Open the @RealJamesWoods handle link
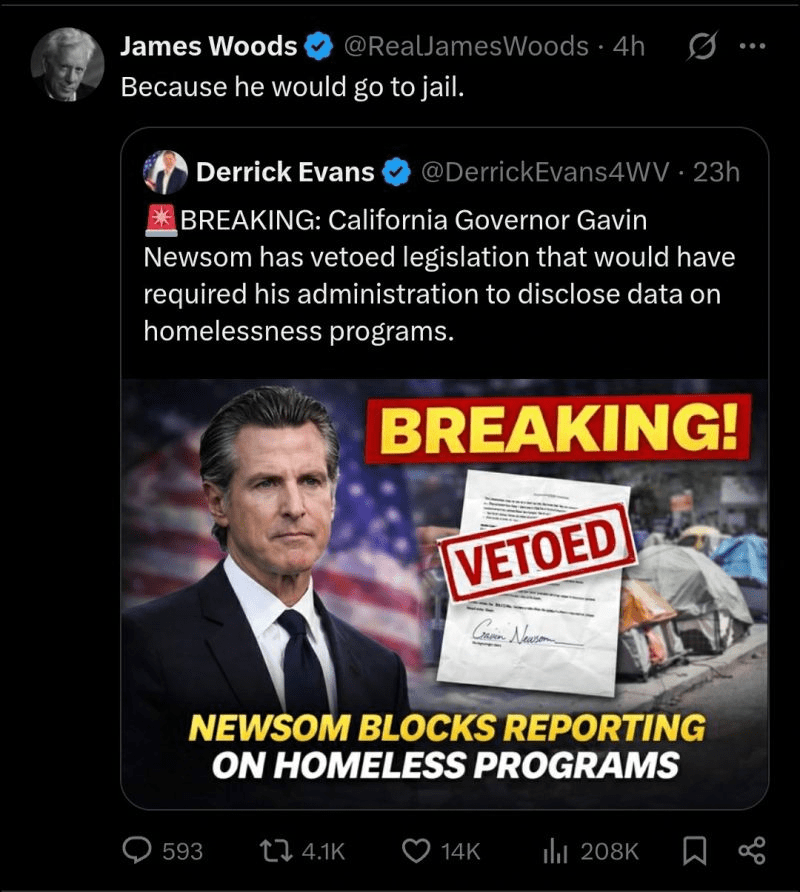The width and height of the screenshot is (800, 892). pyautogui.click(x=466, y=46)
